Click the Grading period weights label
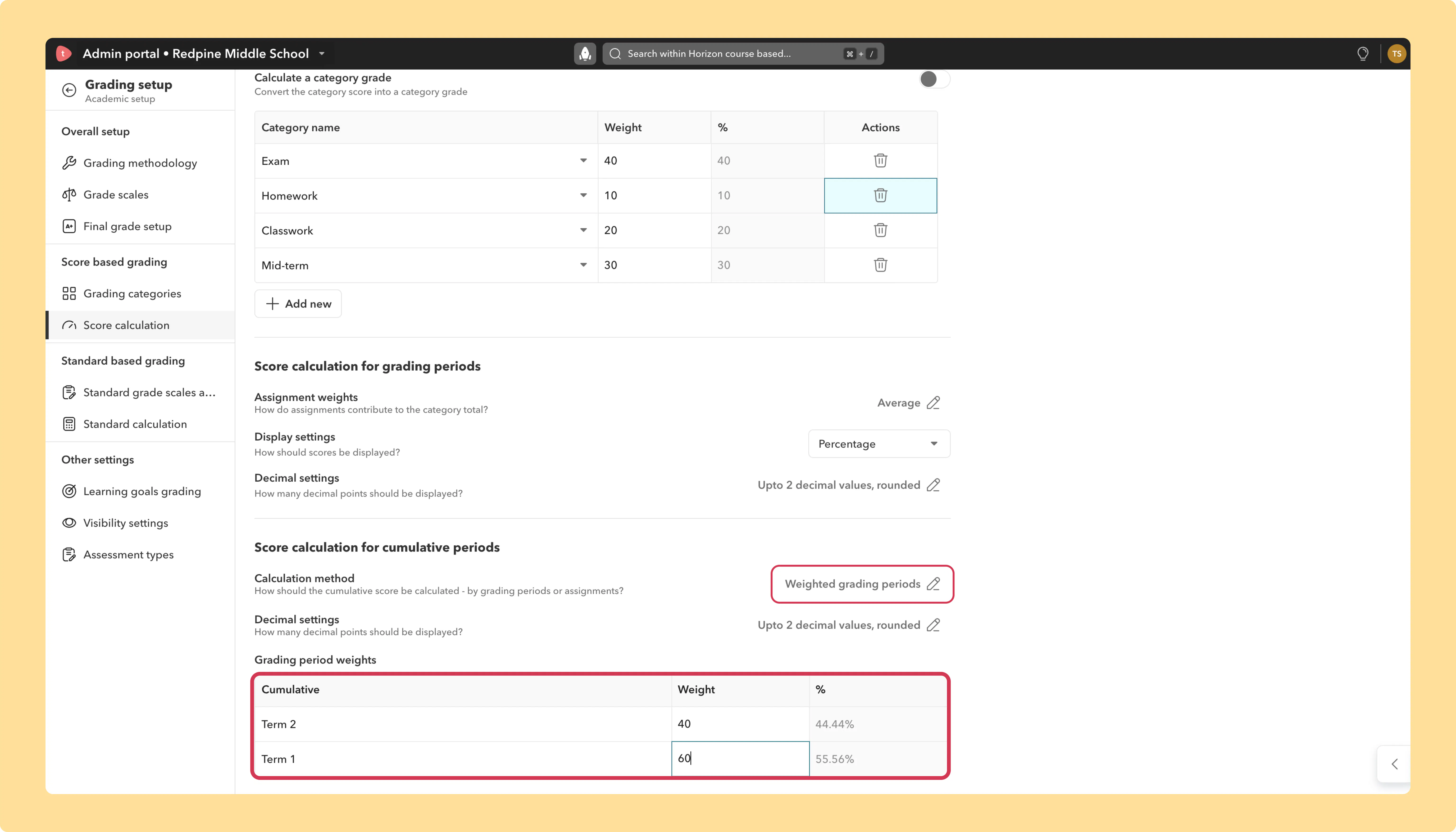Viewport: 1456px width, 832px height. 315,660
